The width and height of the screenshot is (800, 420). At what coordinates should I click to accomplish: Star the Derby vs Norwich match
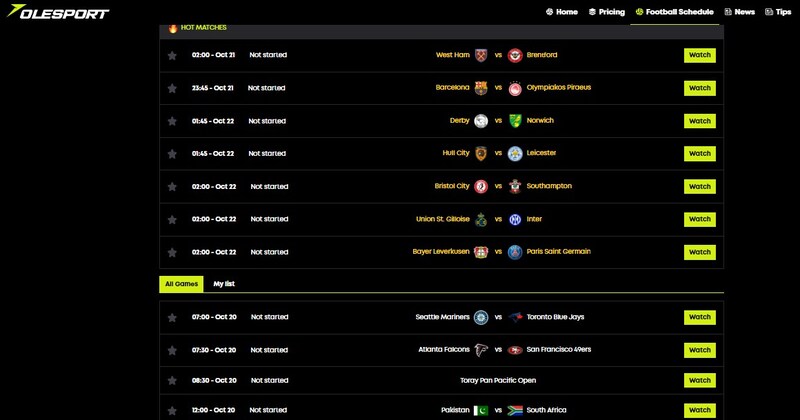click(x=172, y=121)
